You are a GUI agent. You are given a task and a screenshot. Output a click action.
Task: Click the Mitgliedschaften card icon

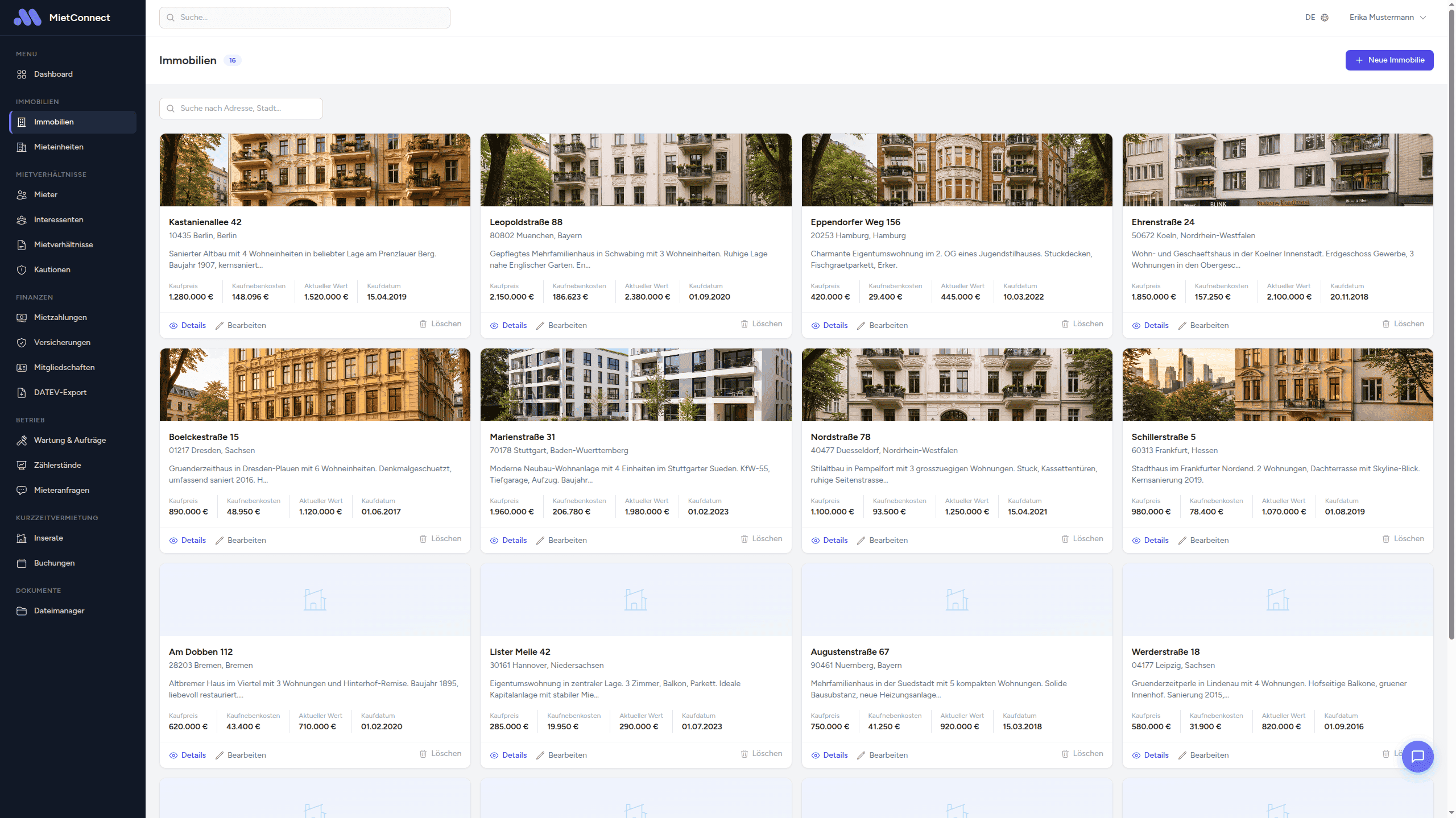[22, 368]
